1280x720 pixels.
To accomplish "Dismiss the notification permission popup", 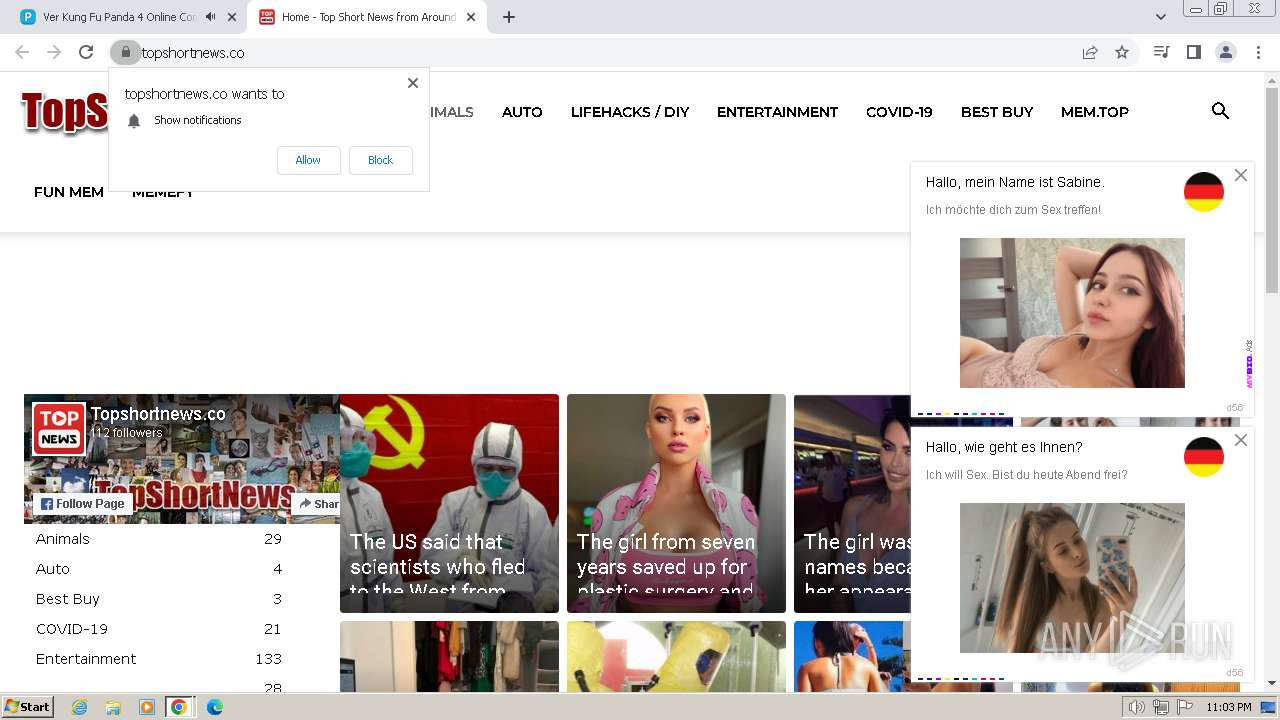I will point(413,83).
